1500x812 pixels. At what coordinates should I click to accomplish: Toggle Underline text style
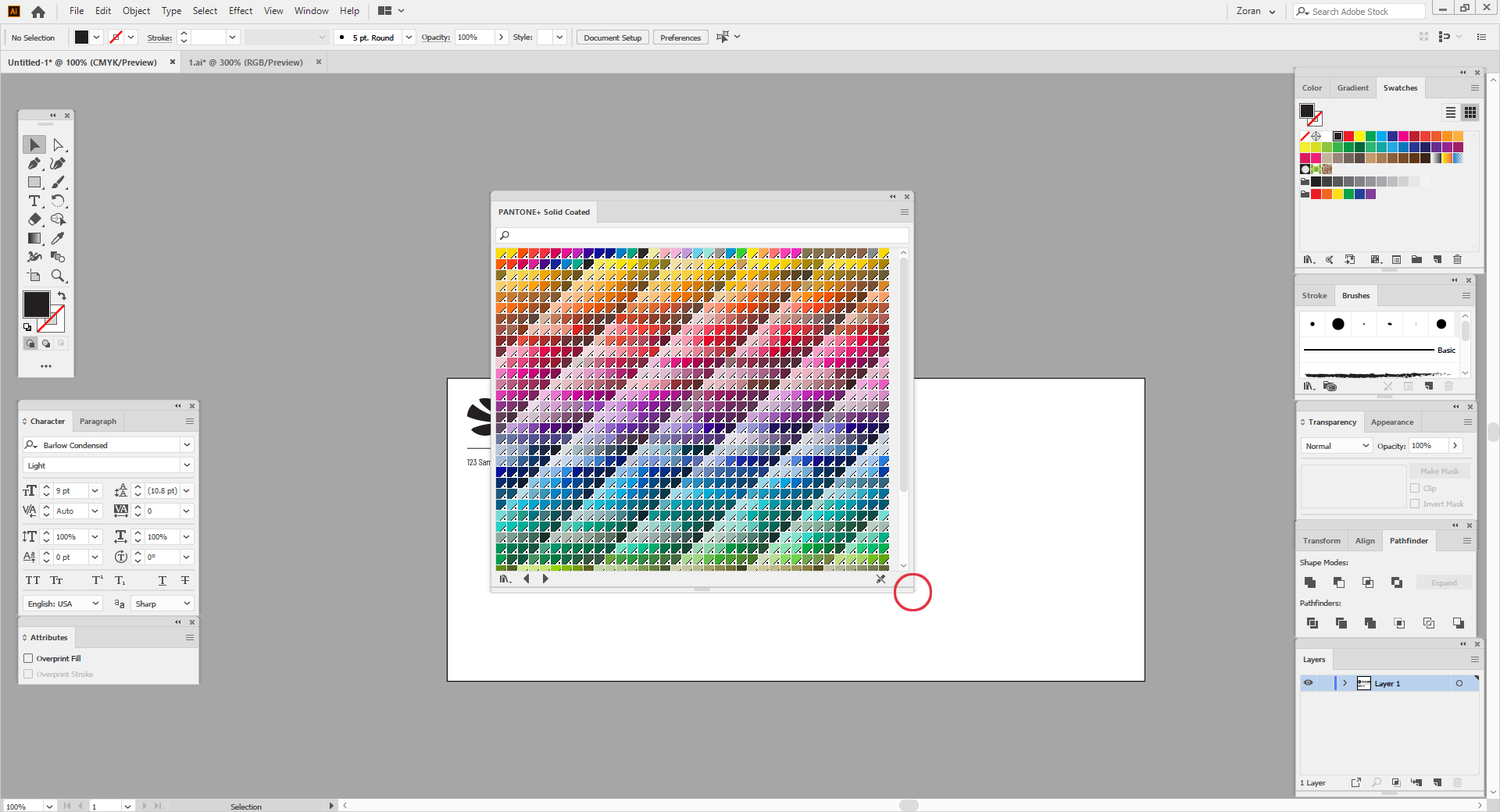162,580
